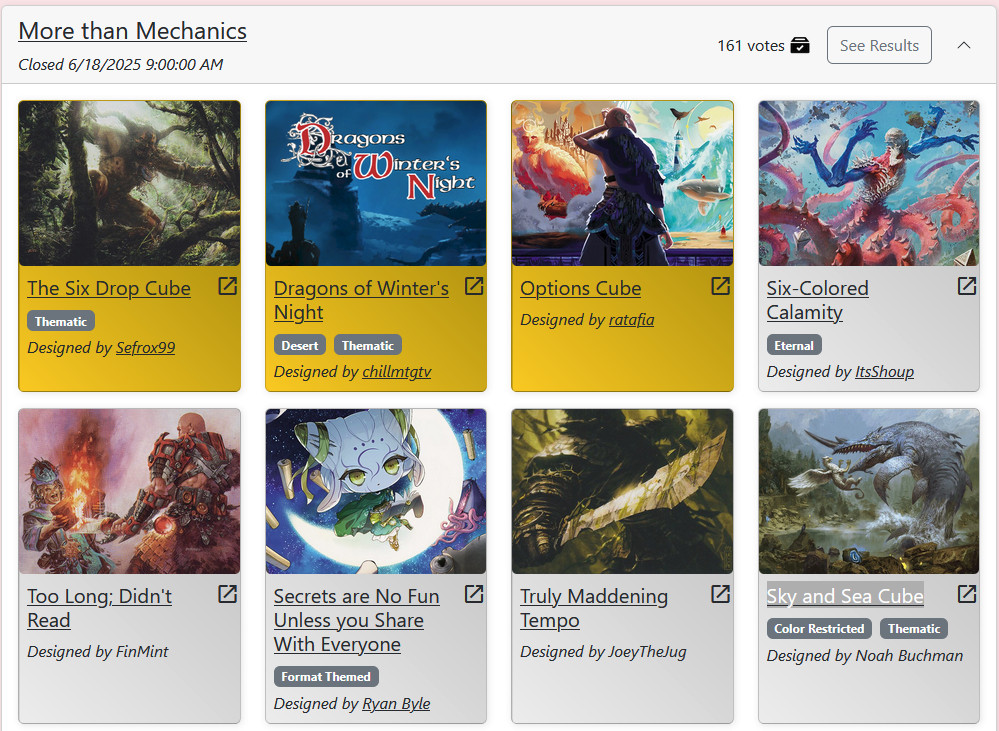Screen dimensions: 999x731
Task: Click Sky and Sea Cube sea monster artwork
Action: pos(869,491)
